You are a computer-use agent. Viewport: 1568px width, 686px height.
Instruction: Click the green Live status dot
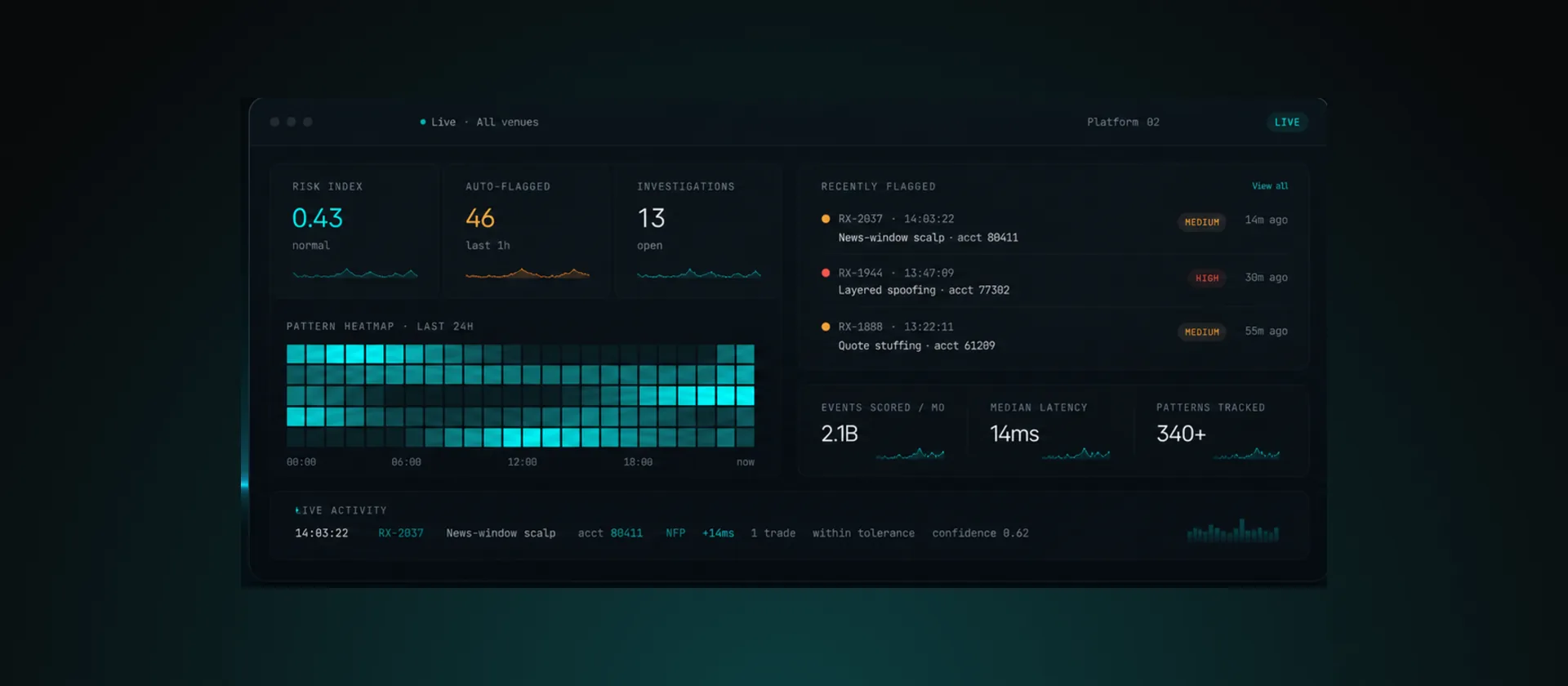click(x=423, y=122)
